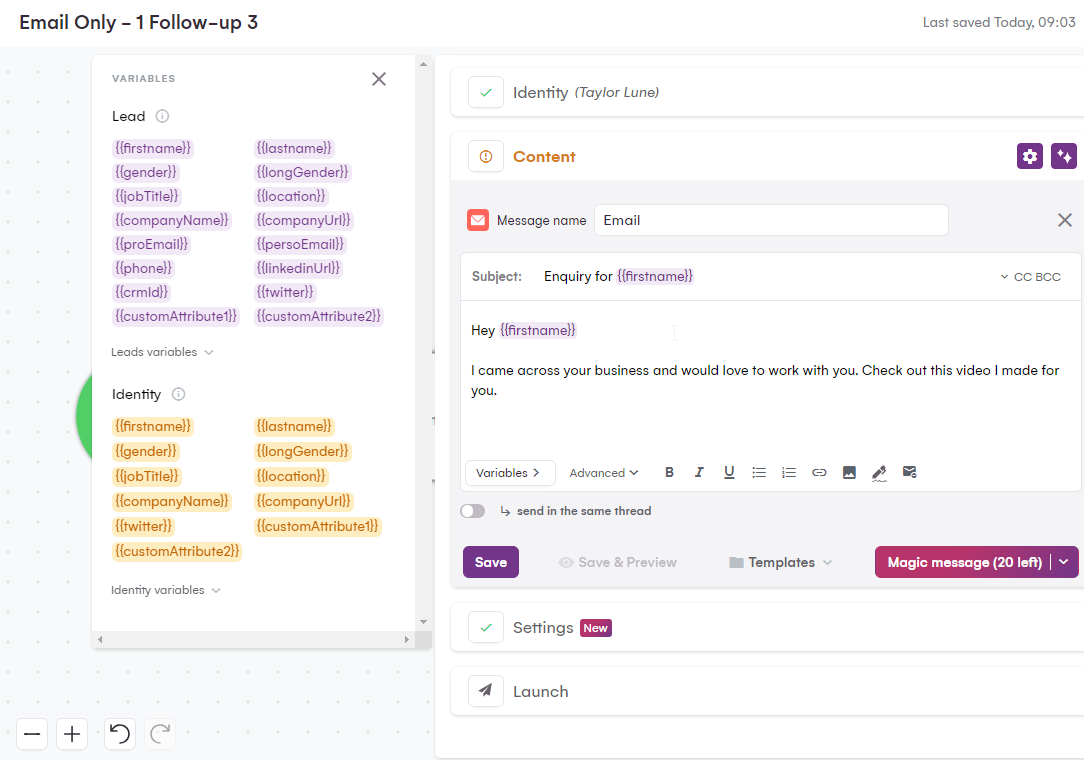Insert Lead {{twitter}} variable

(285, 292)
